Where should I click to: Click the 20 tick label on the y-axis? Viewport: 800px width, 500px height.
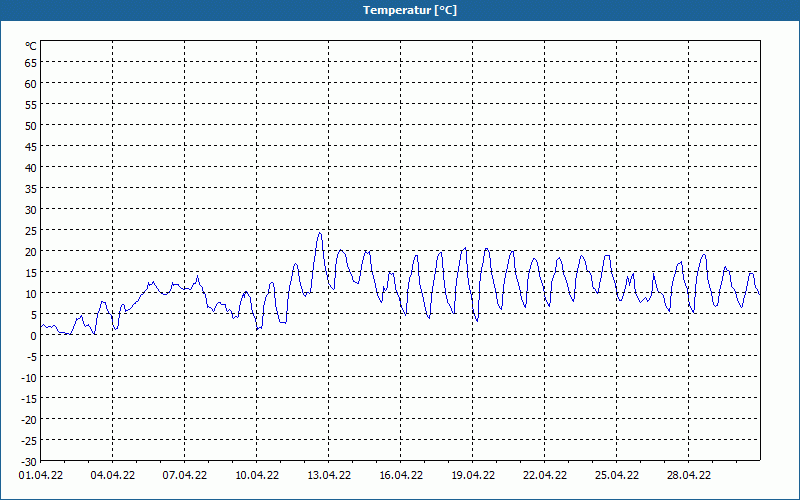30,251
